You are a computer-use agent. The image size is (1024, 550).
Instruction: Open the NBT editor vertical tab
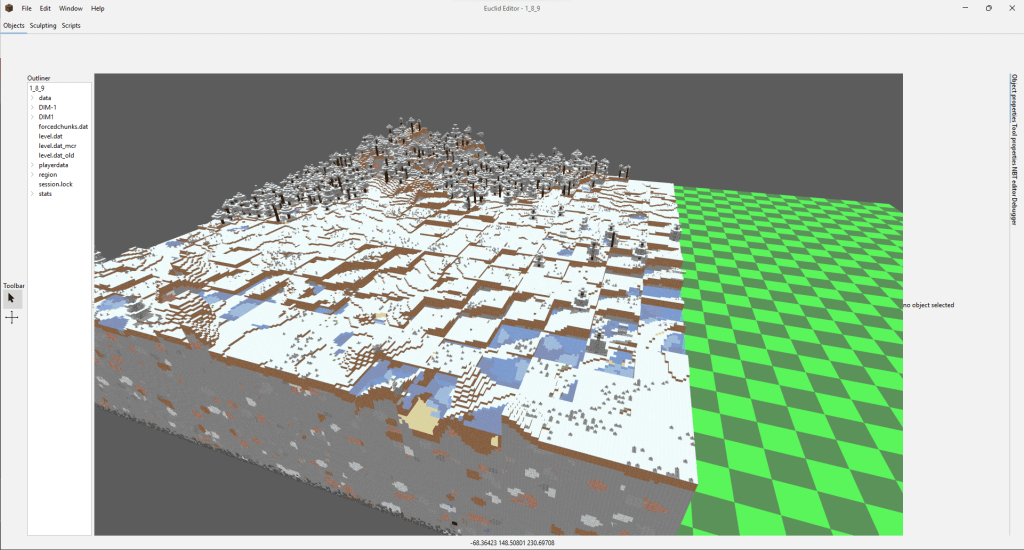(1014, 180)
